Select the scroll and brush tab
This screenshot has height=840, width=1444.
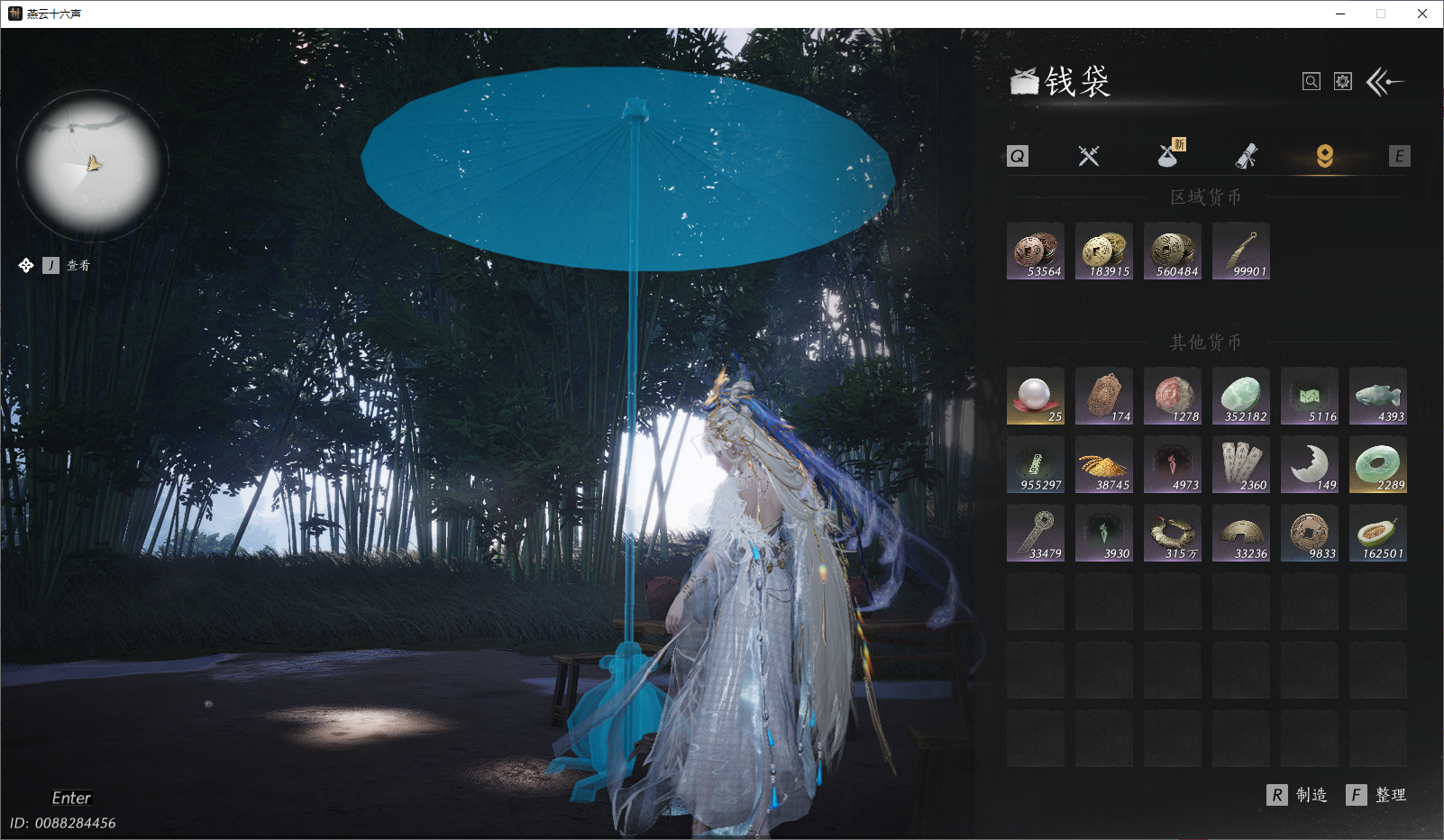(1246, 156)
